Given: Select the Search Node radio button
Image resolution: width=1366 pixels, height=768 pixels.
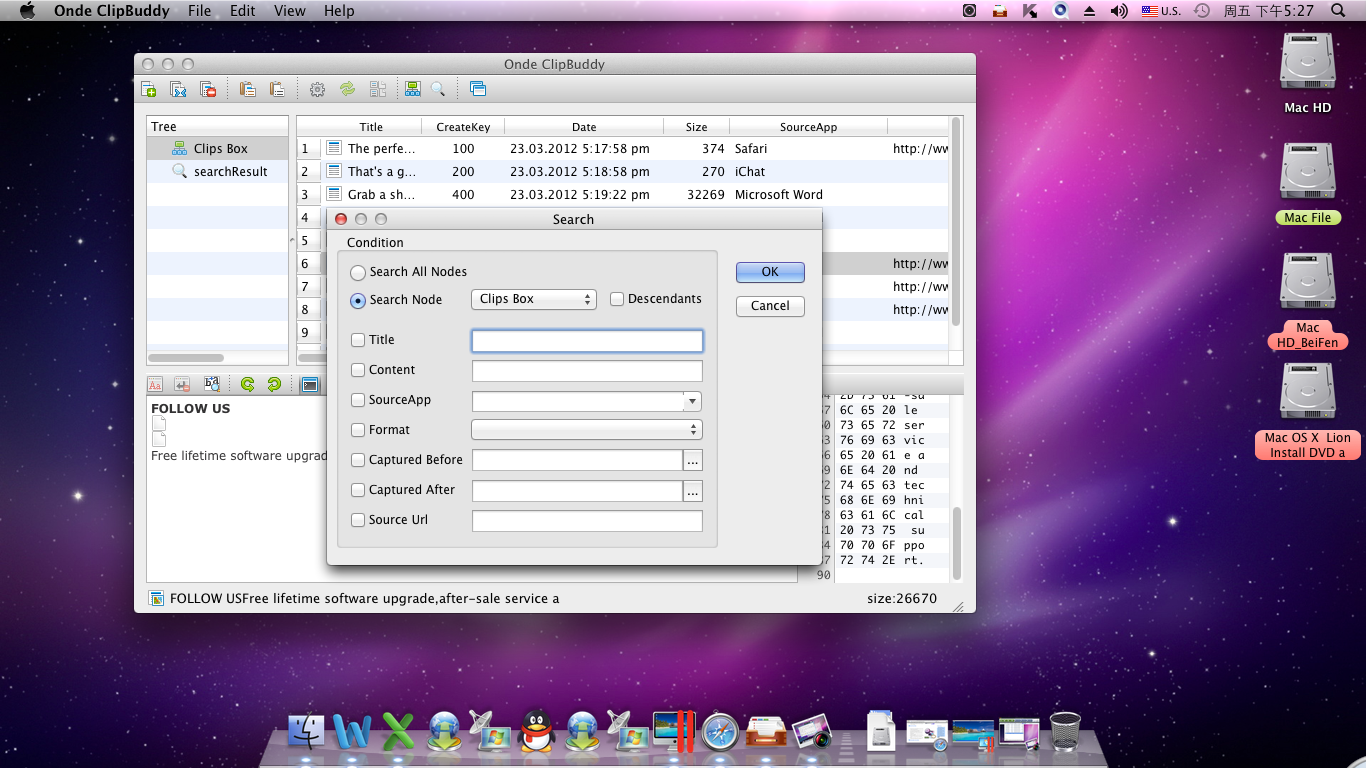Looking at the screenshot, I should [358, 300].
